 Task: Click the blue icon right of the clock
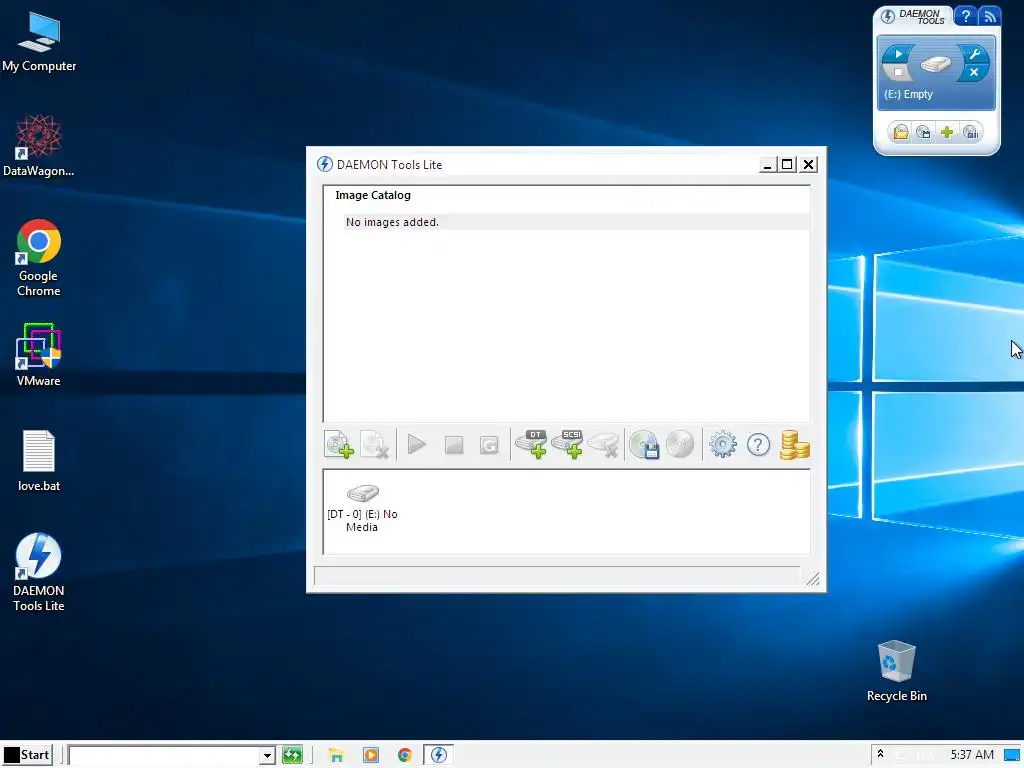[x=1012, y=755]
